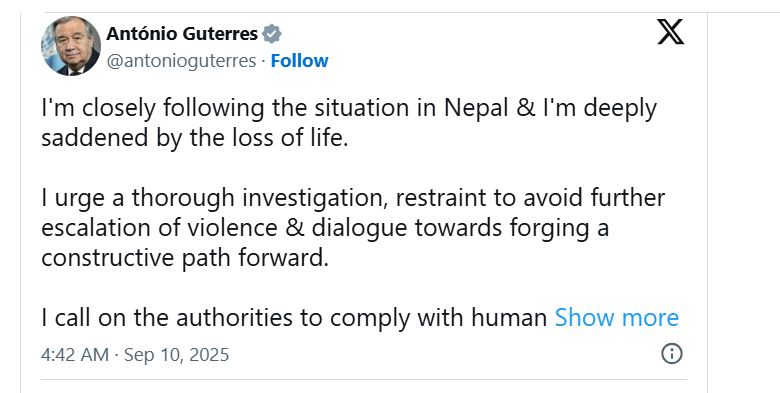Click the dot separator before Follow
The height and width of the screenshot is (393, 780).
pos(263,61)
